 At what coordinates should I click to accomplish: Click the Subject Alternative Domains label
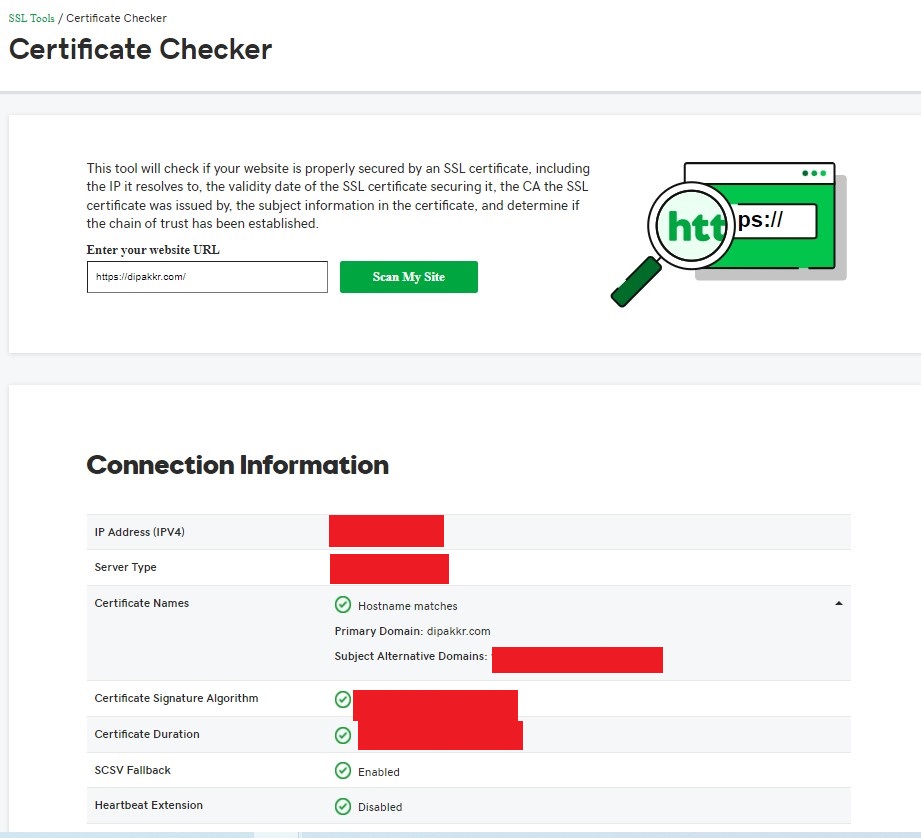(410, 657)
